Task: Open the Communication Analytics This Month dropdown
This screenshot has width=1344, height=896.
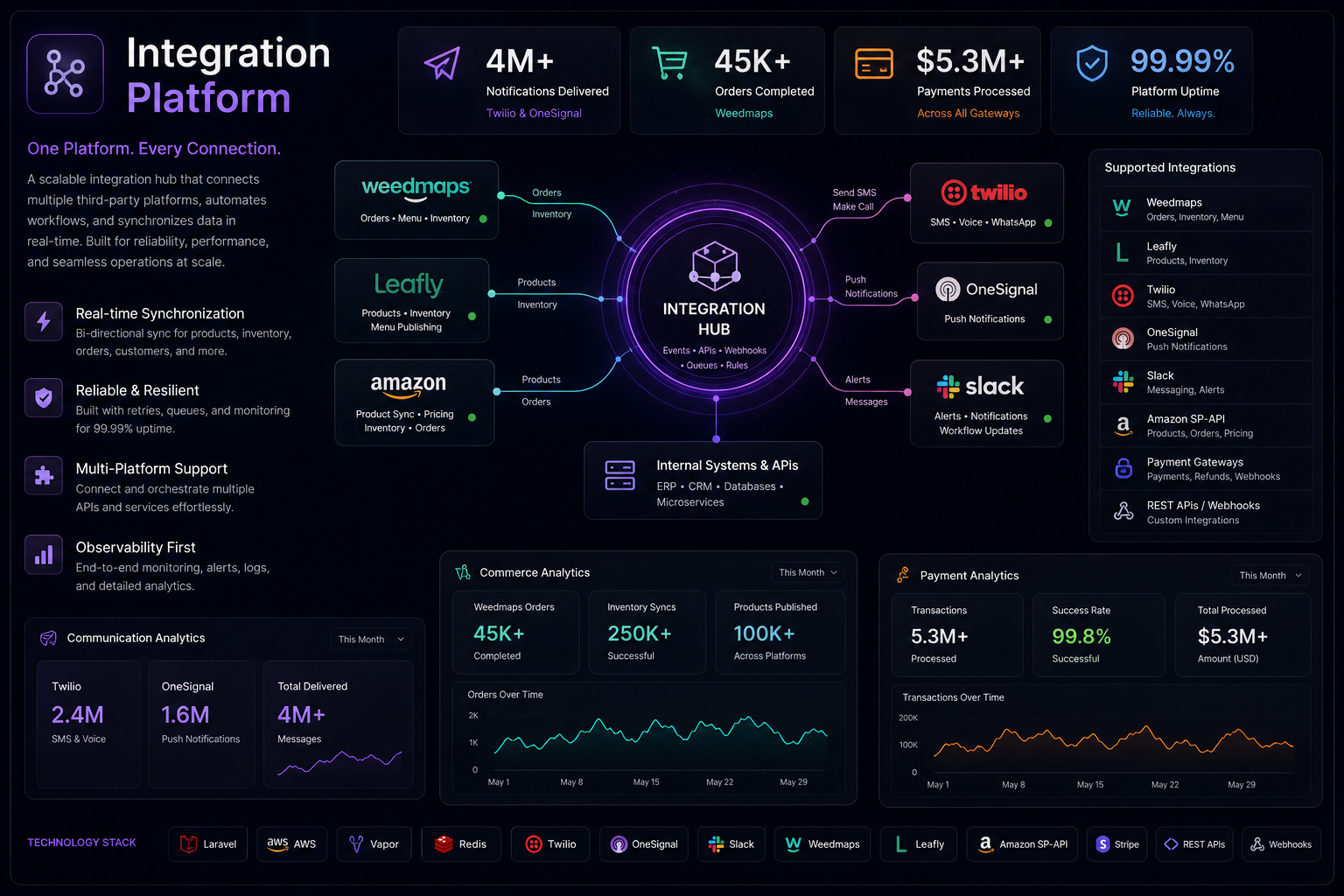Action: pyautogui.click(x=371, y=640)
